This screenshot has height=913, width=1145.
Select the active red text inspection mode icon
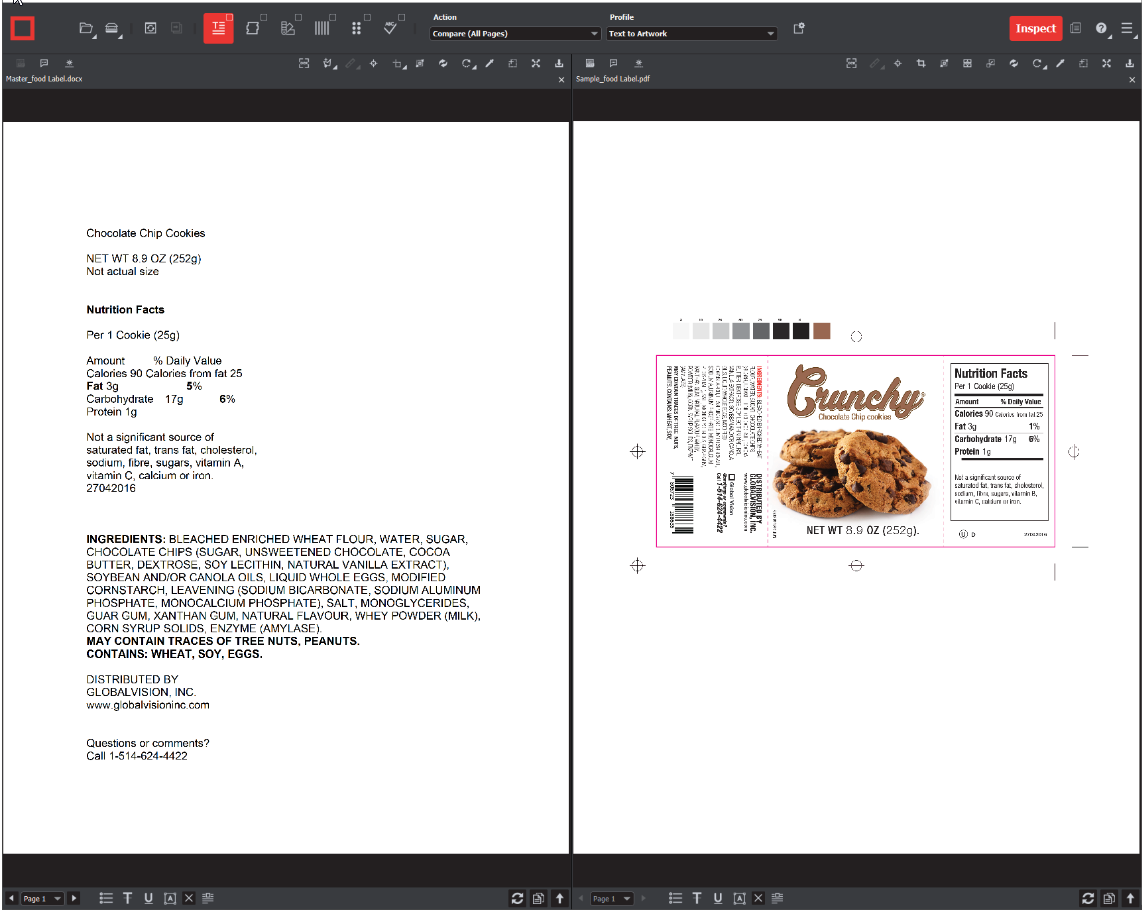click(x=218, y=28)
